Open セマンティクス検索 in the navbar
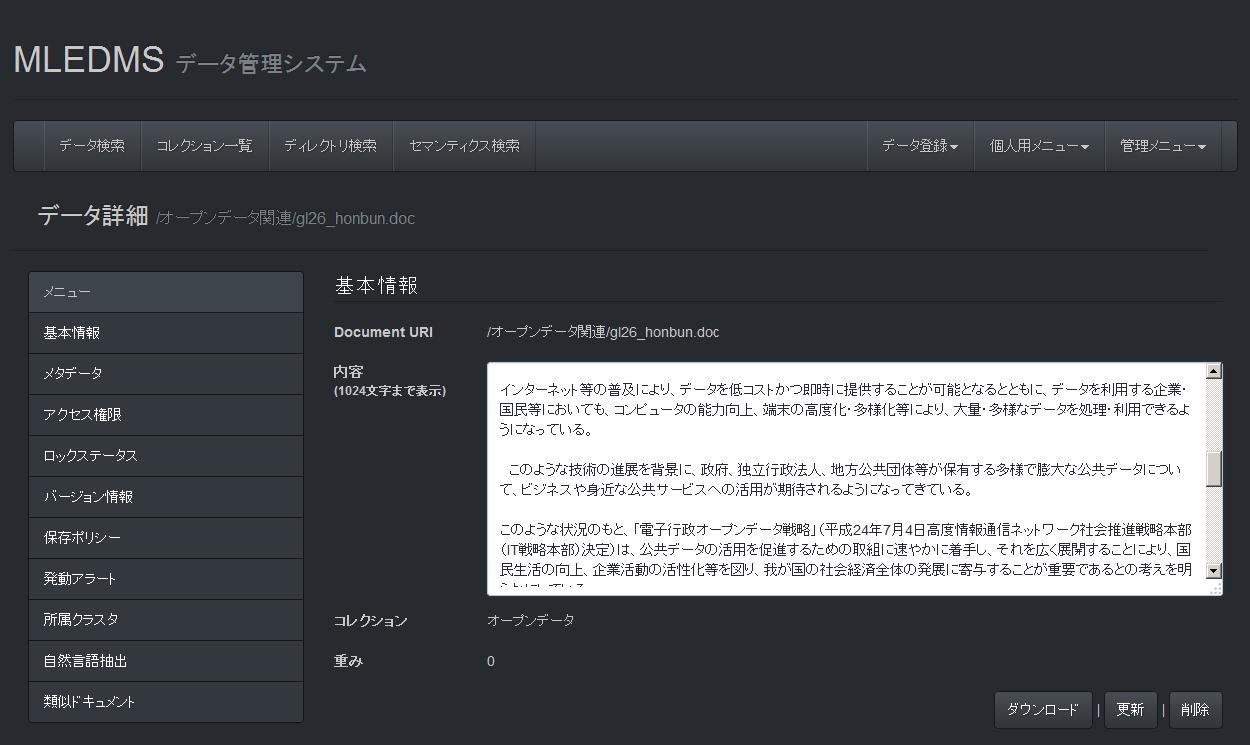 pyautogui.click(x=464, y=146)
